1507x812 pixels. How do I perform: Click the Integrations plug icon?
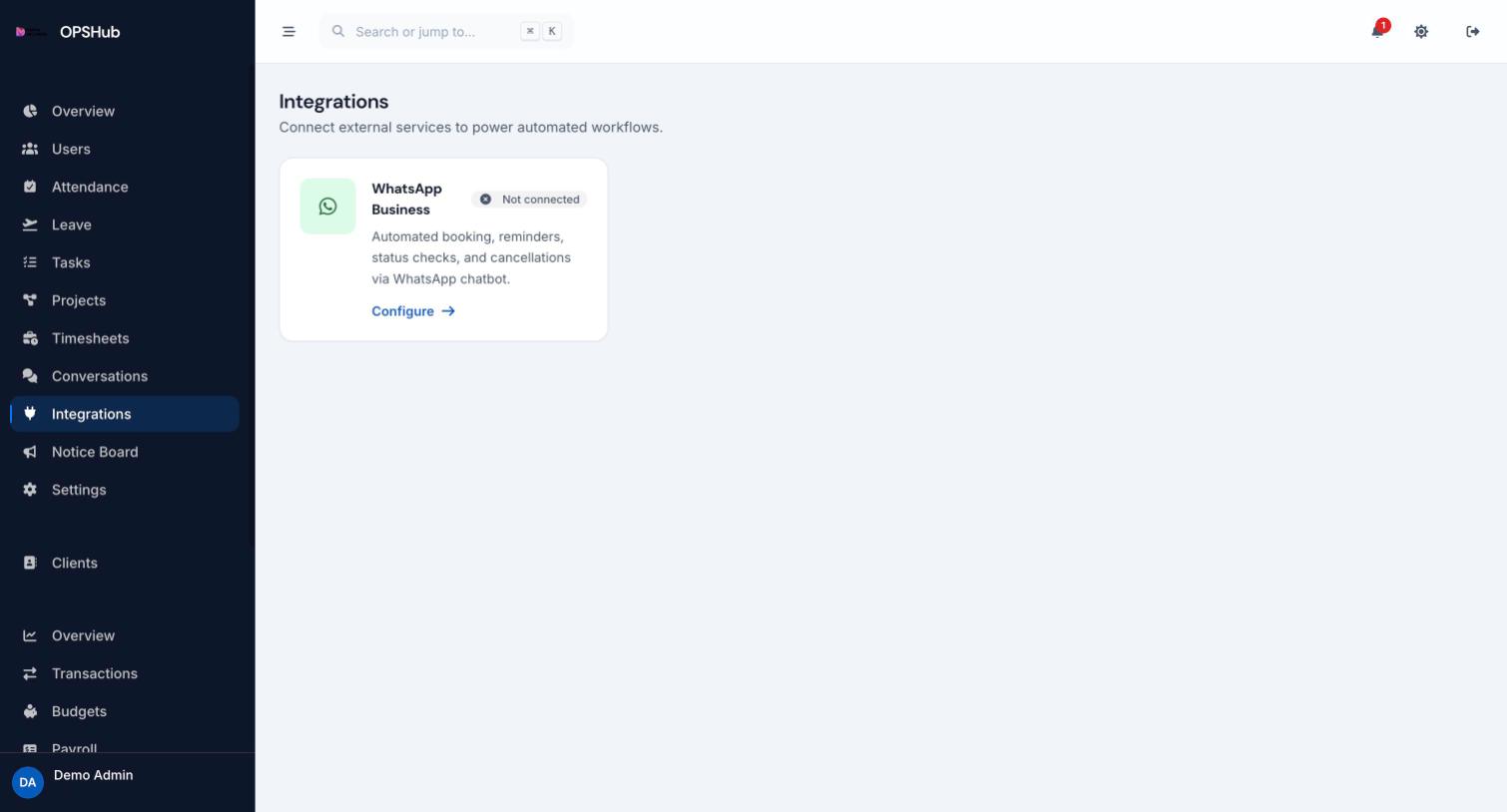[30, 413]
